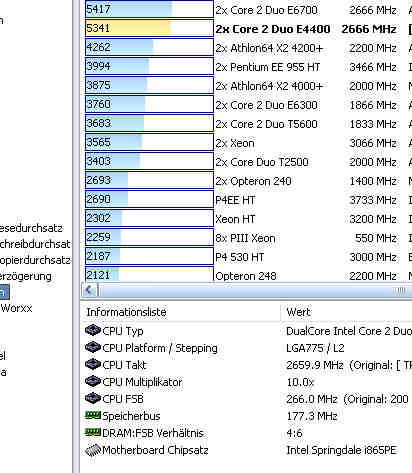Click the CPU Multiplikator chip icon
This screenshot has width=412, height=473.
click(93, 381)
